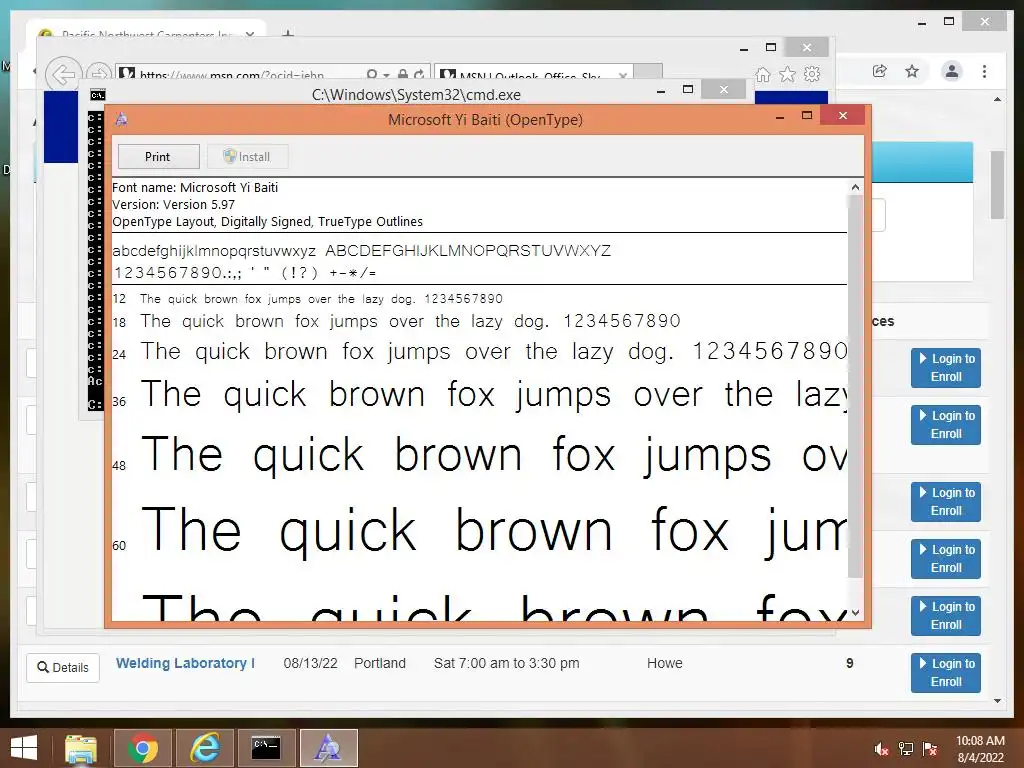Click the Internet Explorer refresh icon
This screenshot has height=768, width=1024.
click(419, 75)
